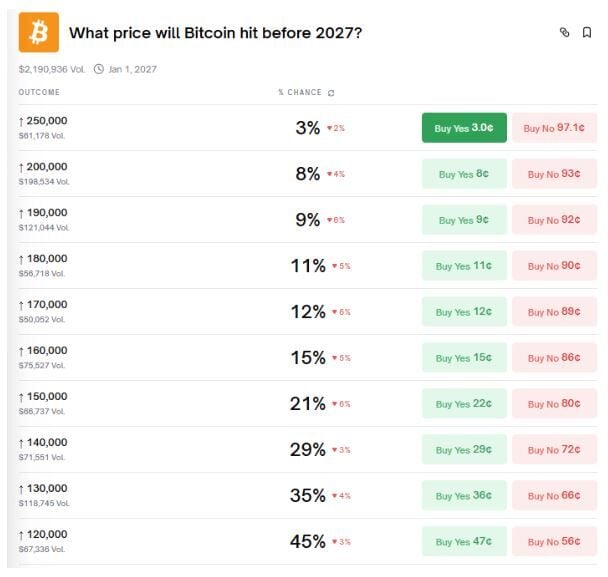Viewport: 608px width, 577px height.
Task: Buy Yes 8¢ on 200,000 outcome
Action: (464, 174)
